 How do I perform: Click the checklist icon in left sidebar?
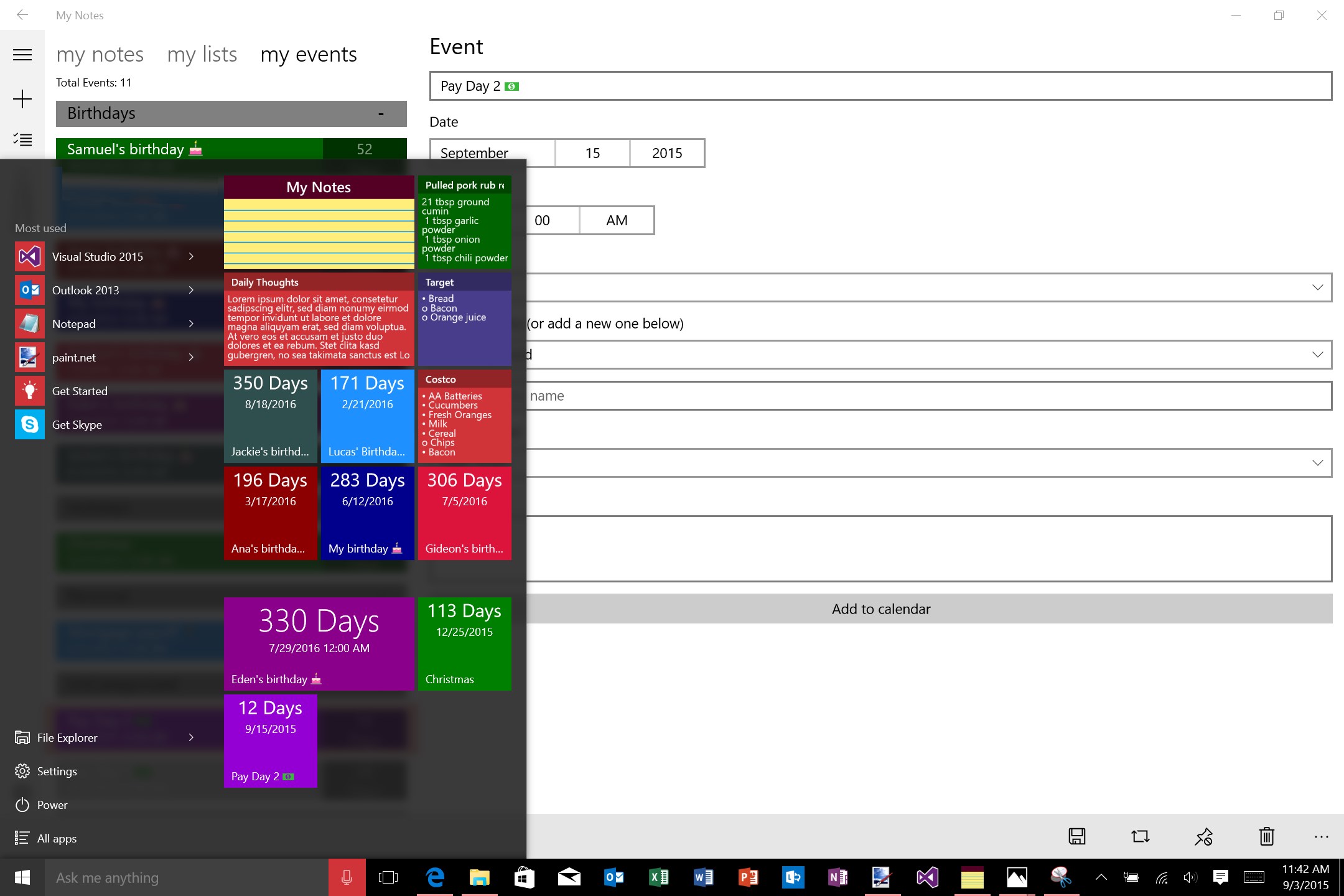coord(22,139)
